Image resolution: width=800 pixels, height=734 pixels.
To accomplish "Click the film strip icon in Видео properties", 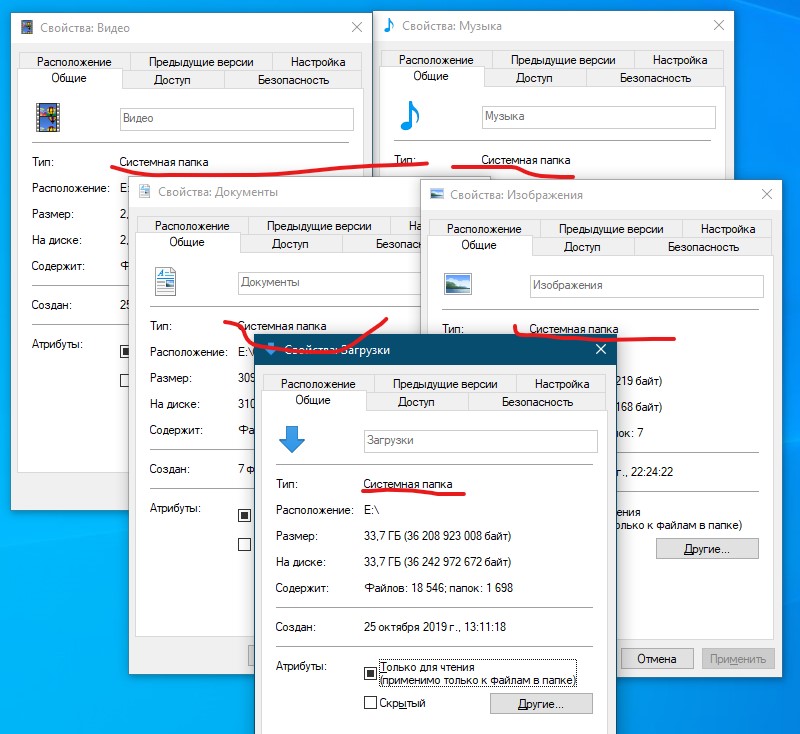I will (48, 117).
